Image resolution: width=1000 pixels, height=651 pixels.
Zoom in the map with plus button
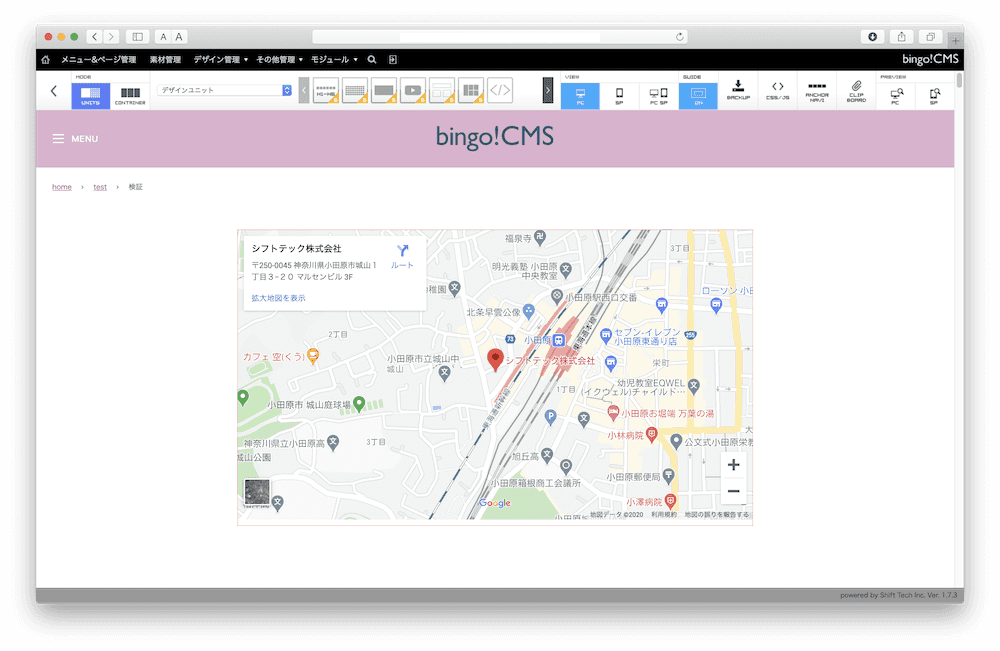pyautogui.click(x=733, y=465)
